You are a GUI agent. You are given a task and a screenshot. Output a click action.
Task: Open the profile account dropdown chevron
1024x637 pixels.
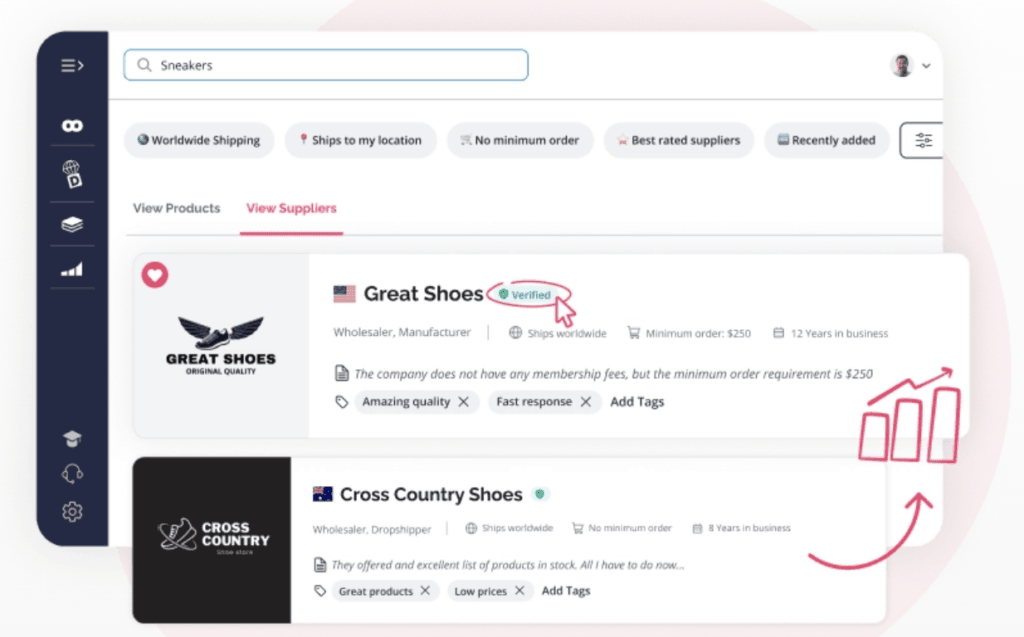click(925, 65)
